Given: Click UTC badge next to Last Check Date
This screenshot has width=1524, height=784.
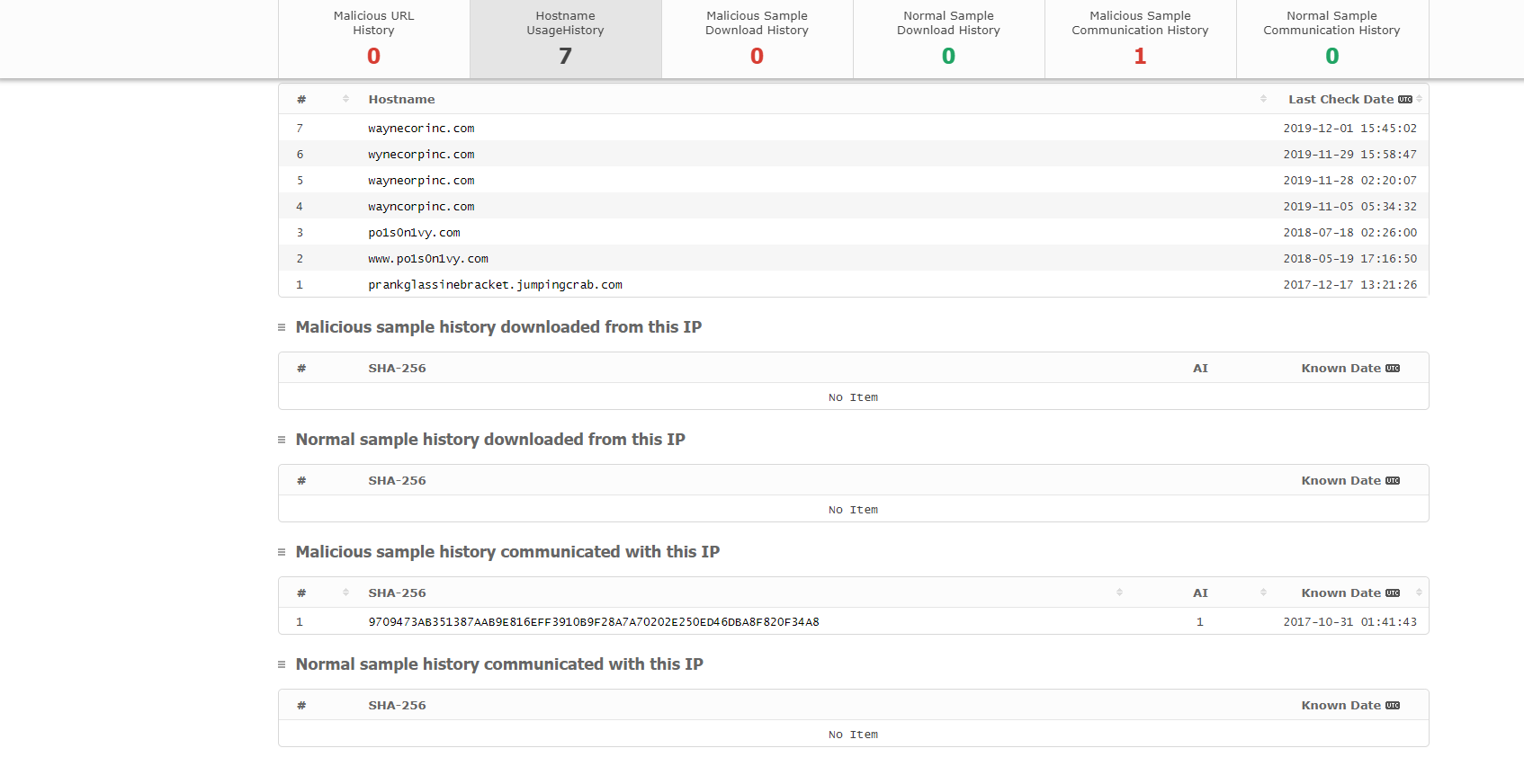Looking at the screenshot, I should coord(1404,100).
